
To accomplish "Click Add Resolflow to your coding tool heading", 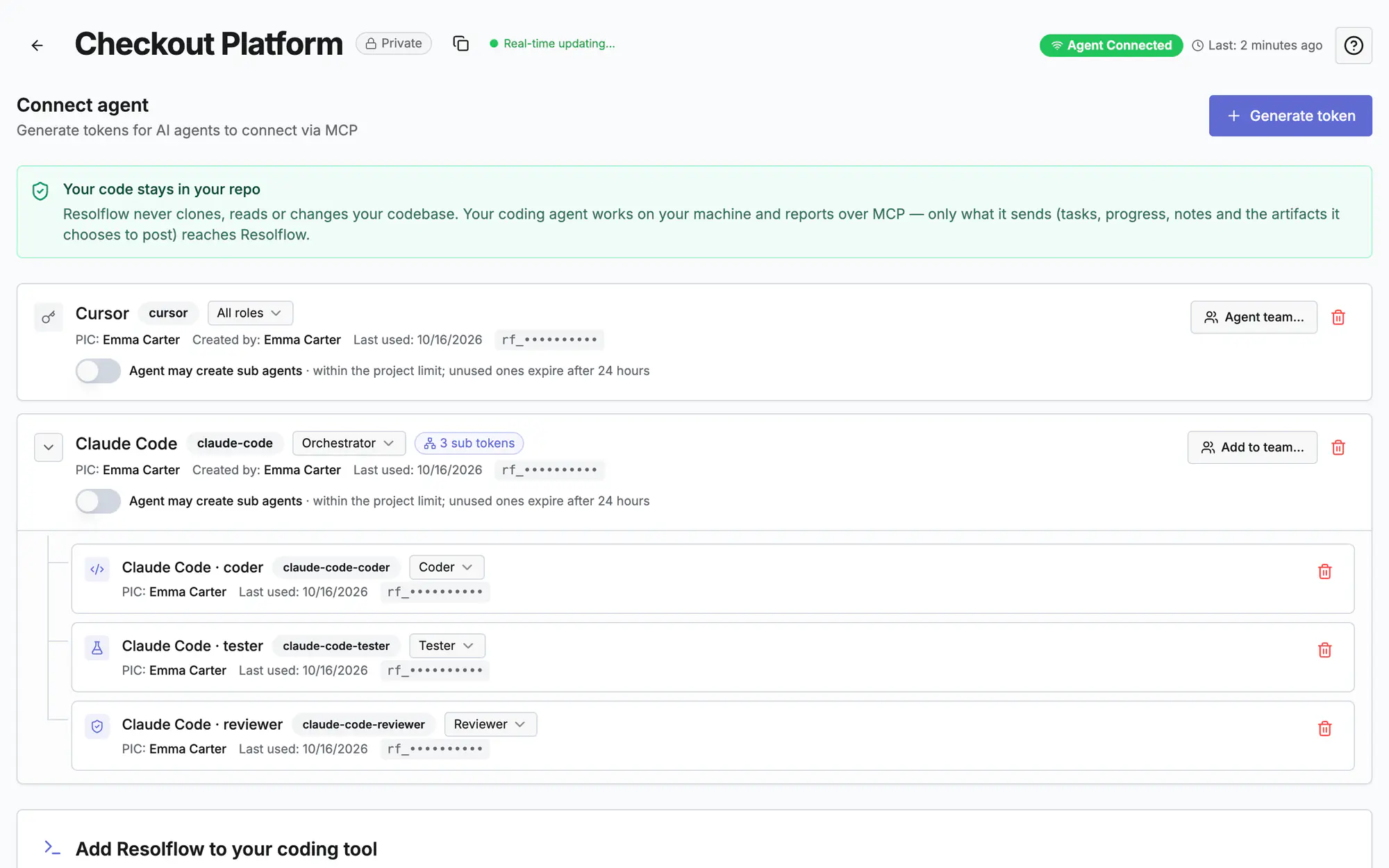I will tap(226, 849).
